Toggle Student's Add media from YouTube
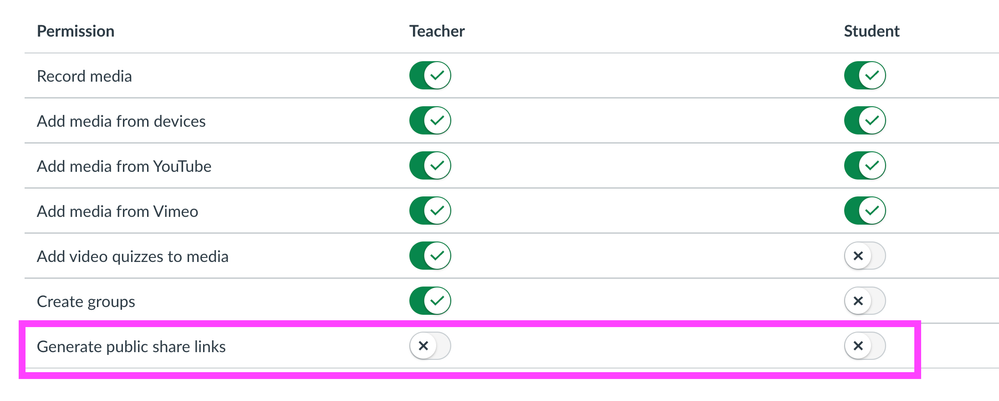This screenshot has height=401, width=999. (x=865, y=166)
